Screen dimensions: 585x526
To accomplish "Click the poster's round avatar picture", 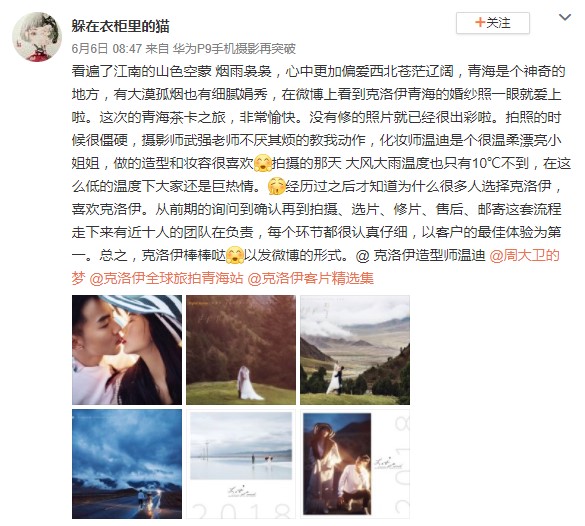I will tap(37, 37).
